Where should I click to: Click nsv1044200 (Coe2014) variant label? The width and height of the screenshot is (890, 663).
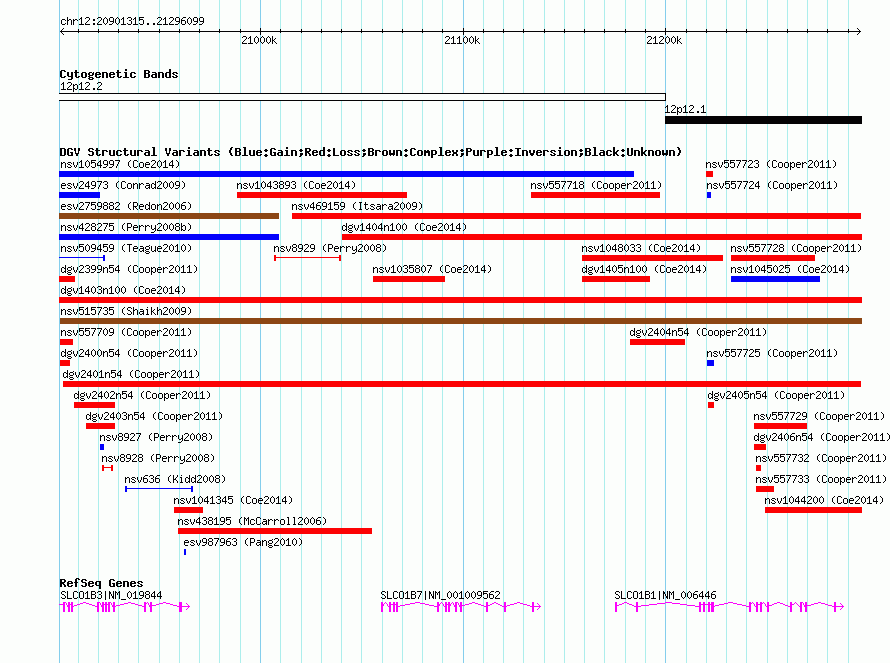(x=824, y=500)
